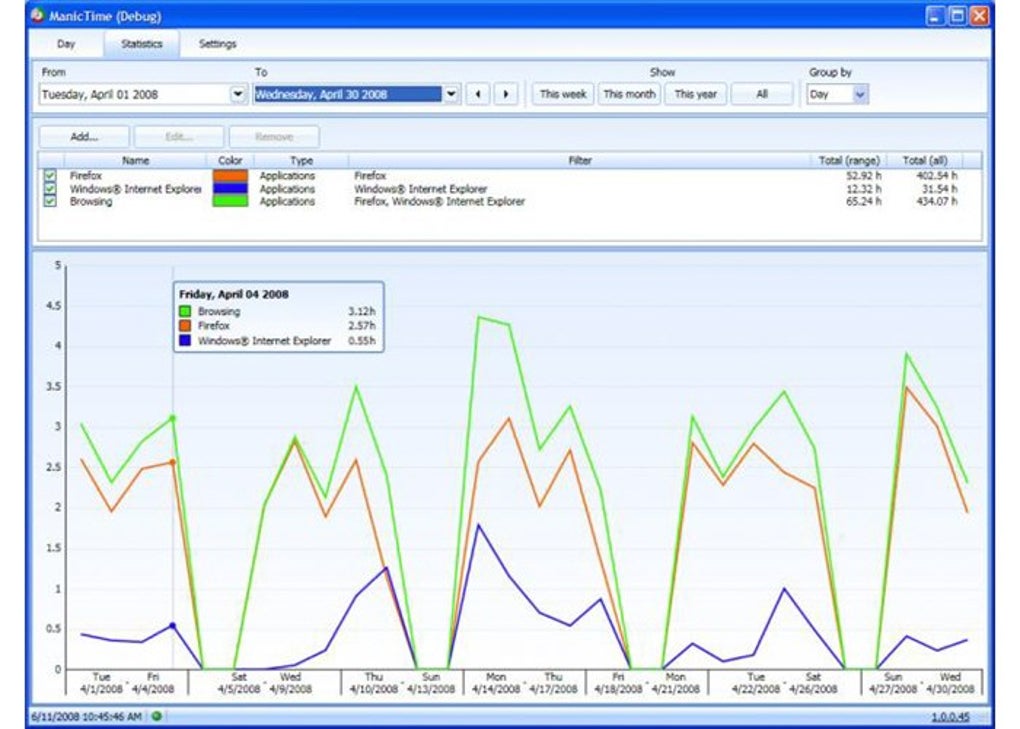Select the Windows Internet Explorer row name
This screenshot has height=729, width=1020.
pyautogui.click(x=135, y=189)
